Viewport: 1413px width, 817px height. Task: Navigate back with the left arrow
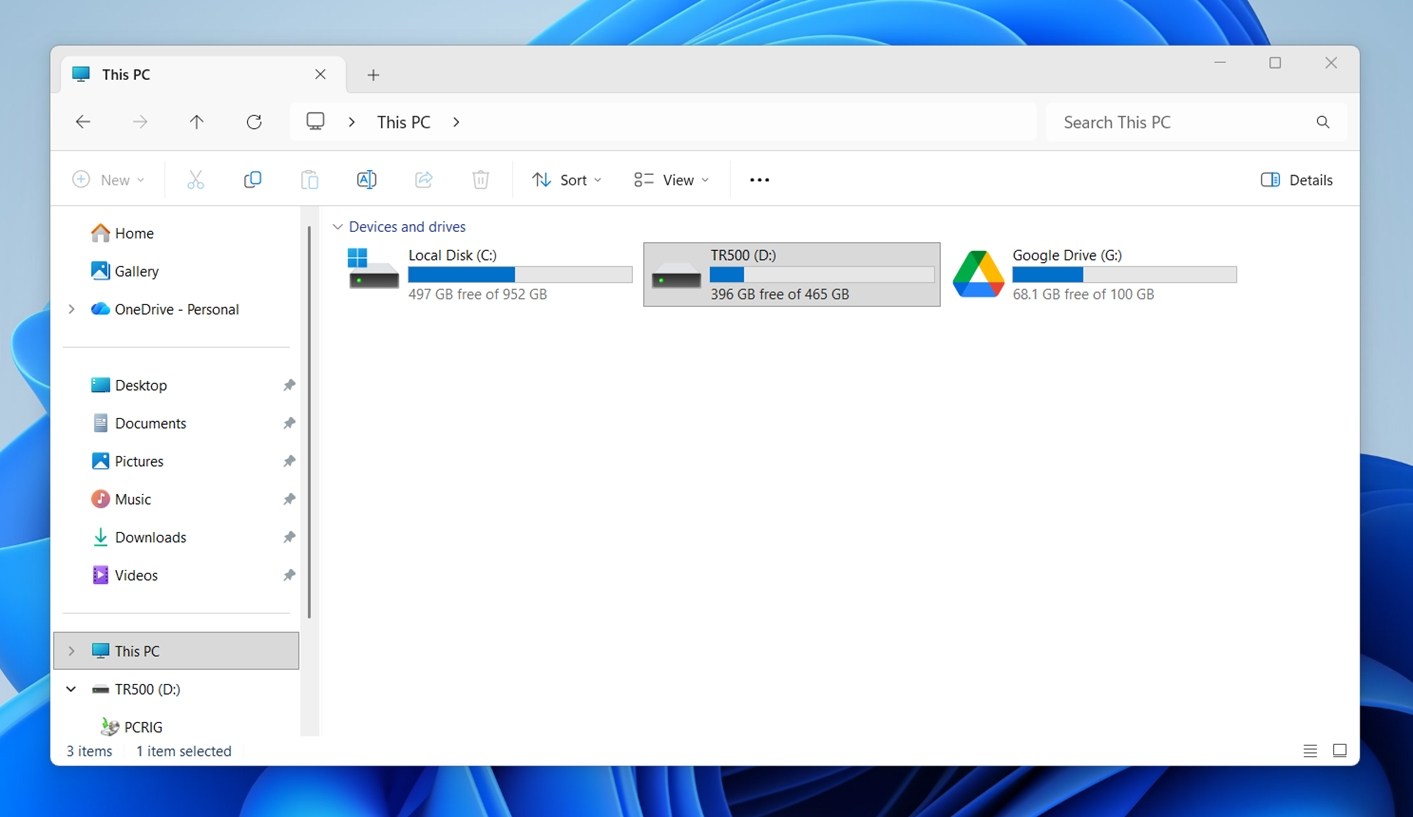[83, 122]
